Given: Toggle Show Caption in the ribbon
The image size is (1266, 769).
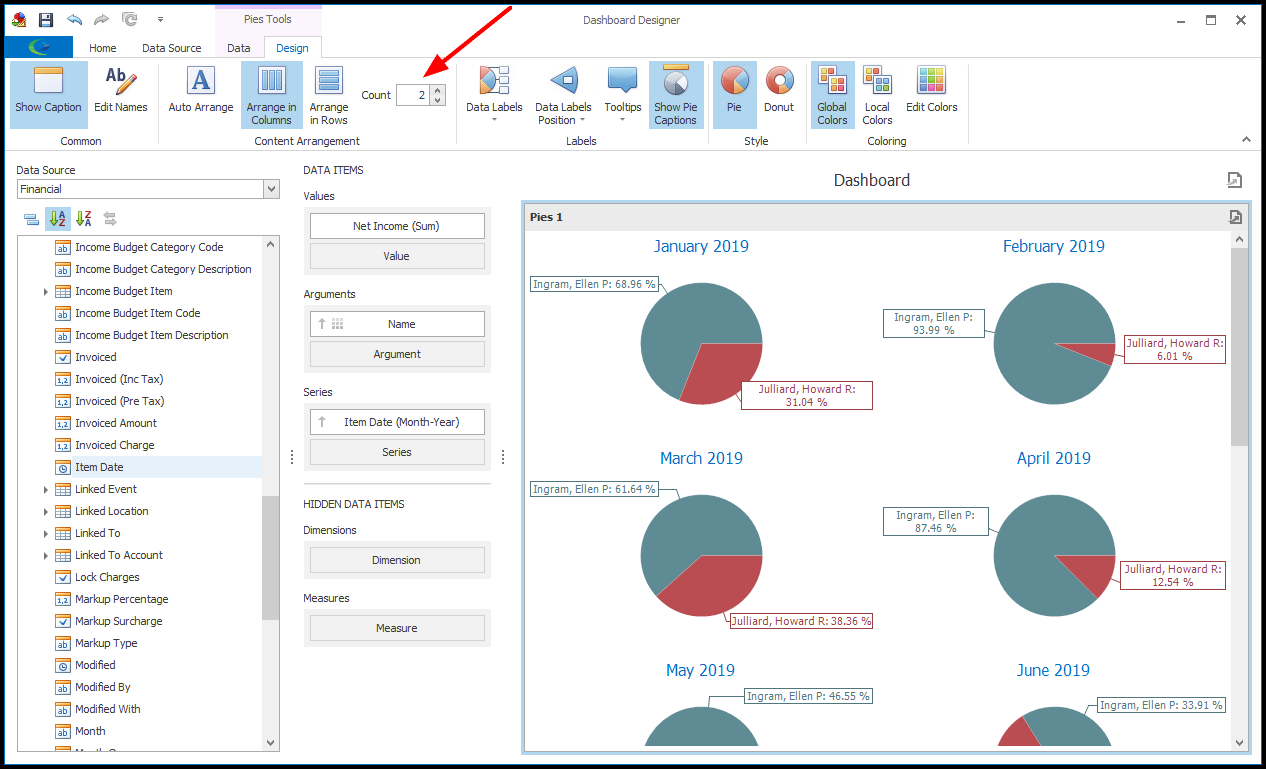Looking at the screenshot, I should coord(48,95).
